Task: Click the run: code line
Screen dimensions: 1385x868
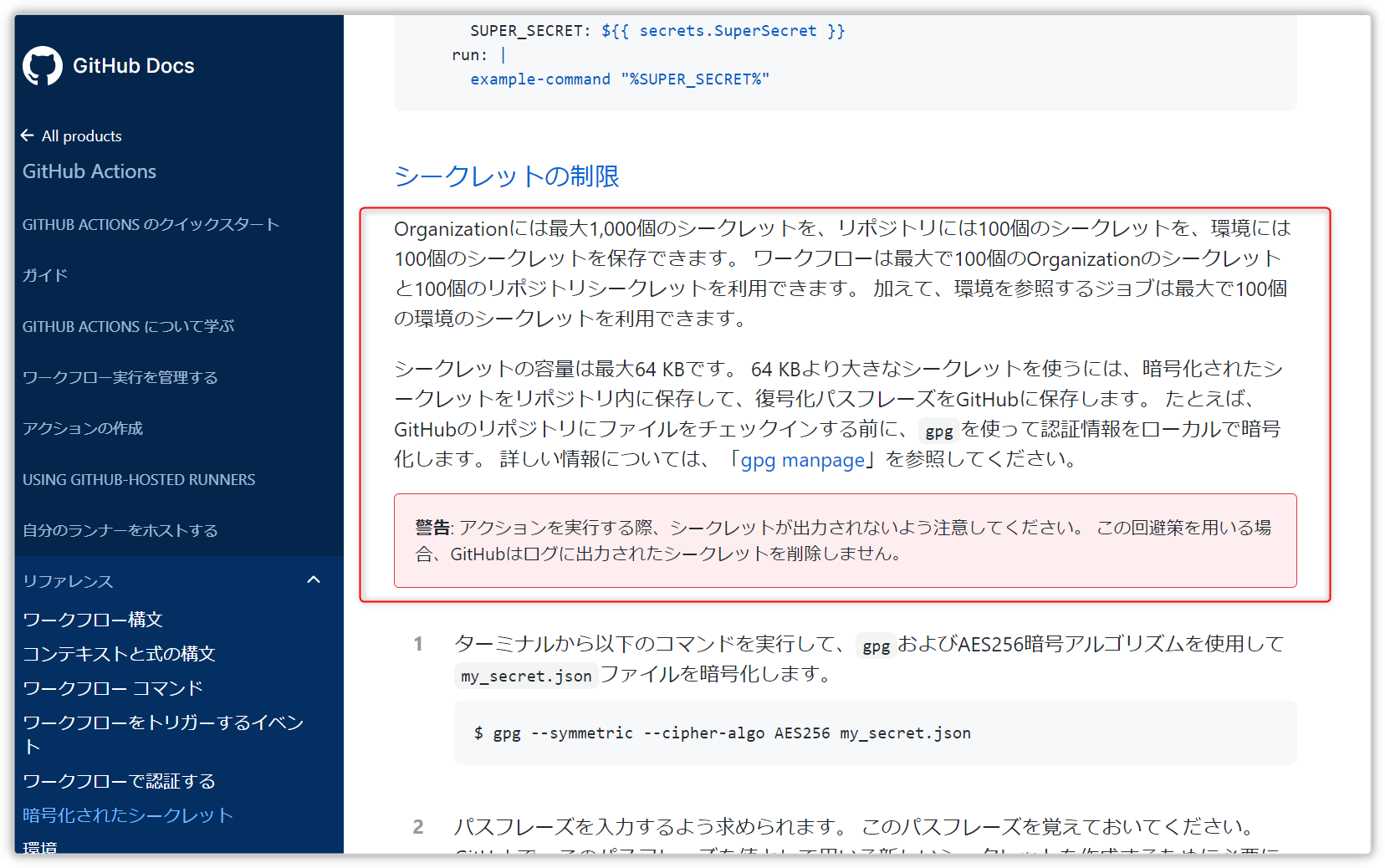Action: (x=478, y=55)
